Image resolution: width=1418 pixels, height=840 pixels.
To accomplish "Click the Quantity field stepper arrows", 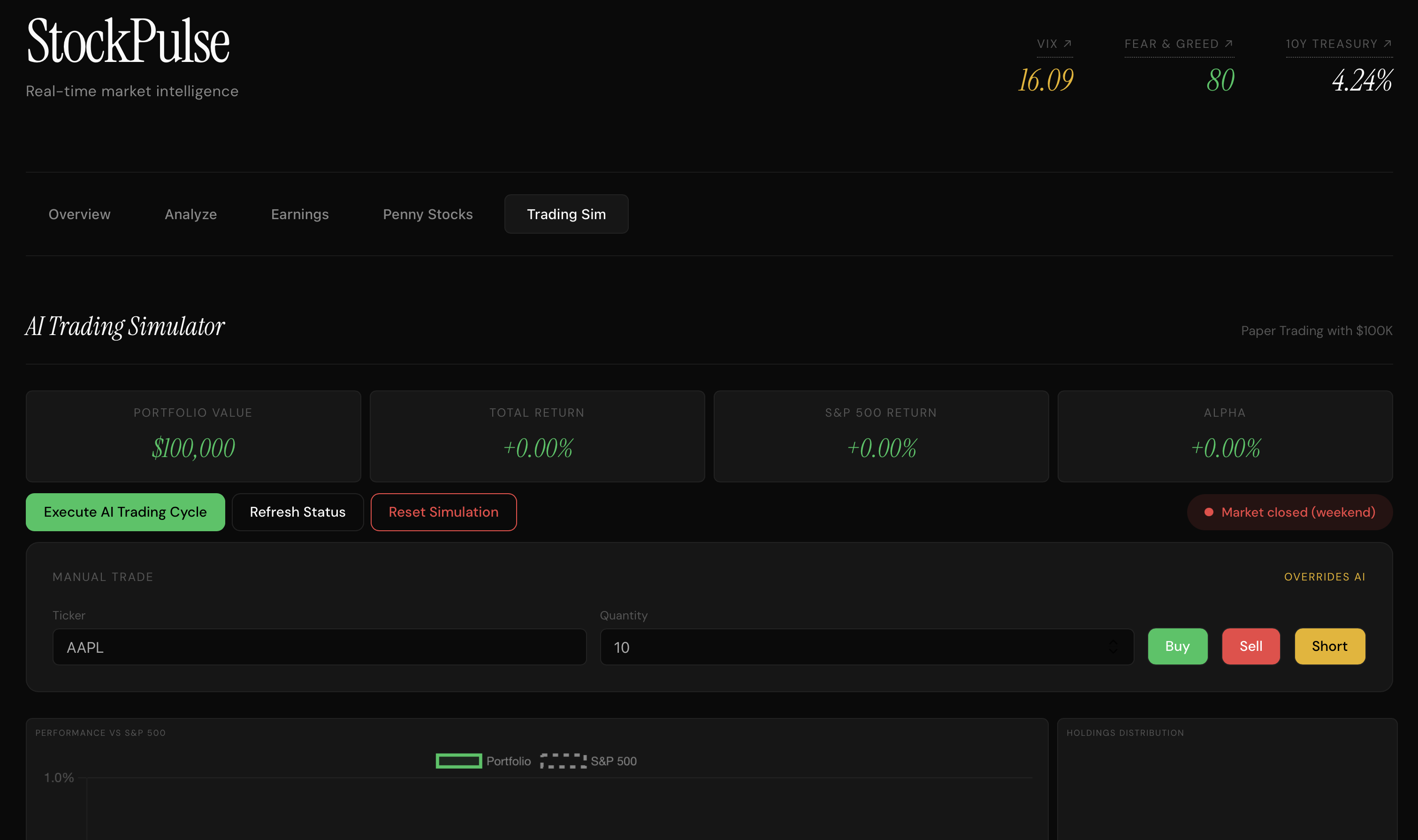I will 1113,647.
